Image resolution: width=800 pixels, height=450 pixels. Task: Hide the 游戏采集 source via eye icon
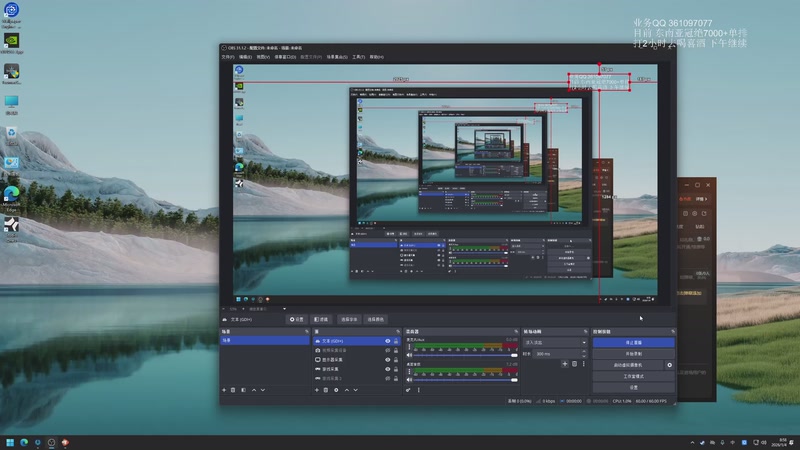(x=388, y=369)
